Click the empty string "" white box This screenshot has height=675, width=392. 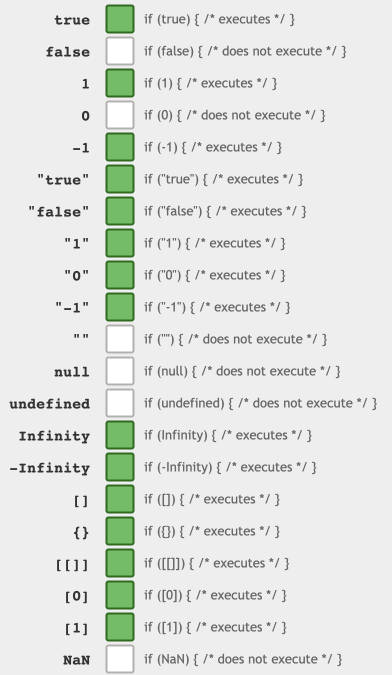point(120,339)
